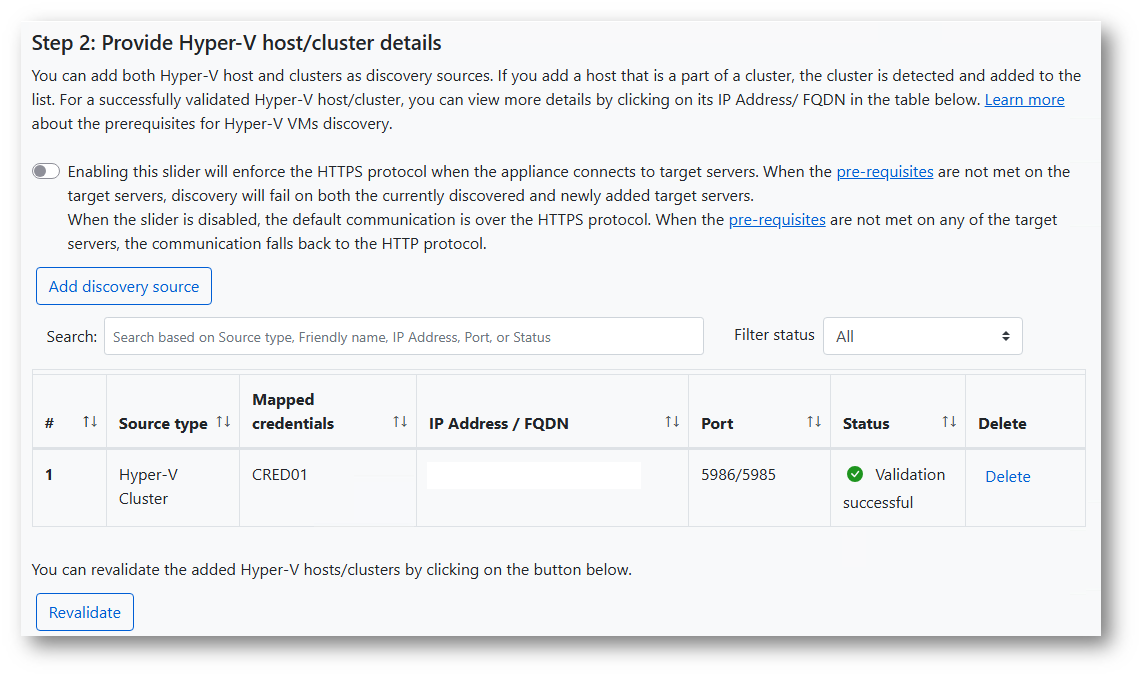
Task: Sort table by Status column arrows
Action: pyautogui.click(x=949, y=422)
